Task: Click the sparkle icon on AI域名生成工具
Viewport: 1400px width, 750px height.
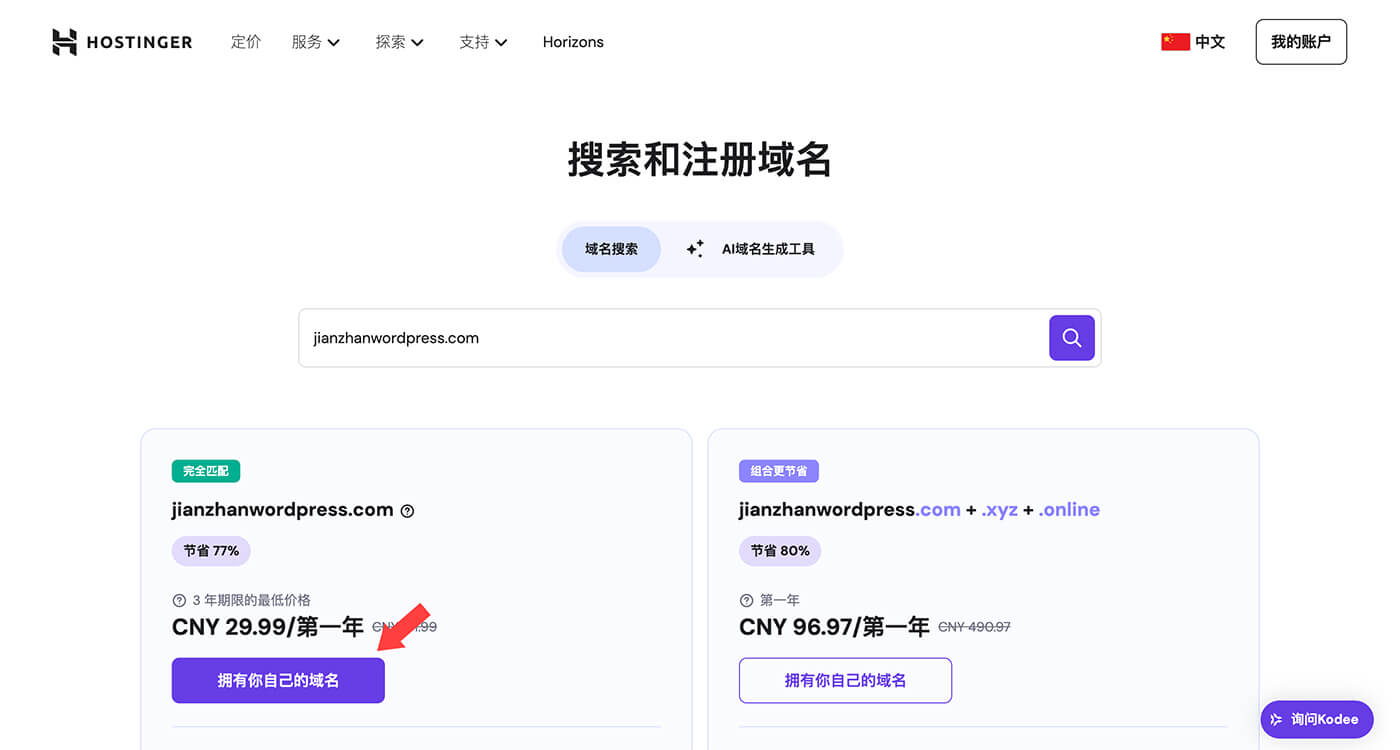Action: click(x=695, y=249)
